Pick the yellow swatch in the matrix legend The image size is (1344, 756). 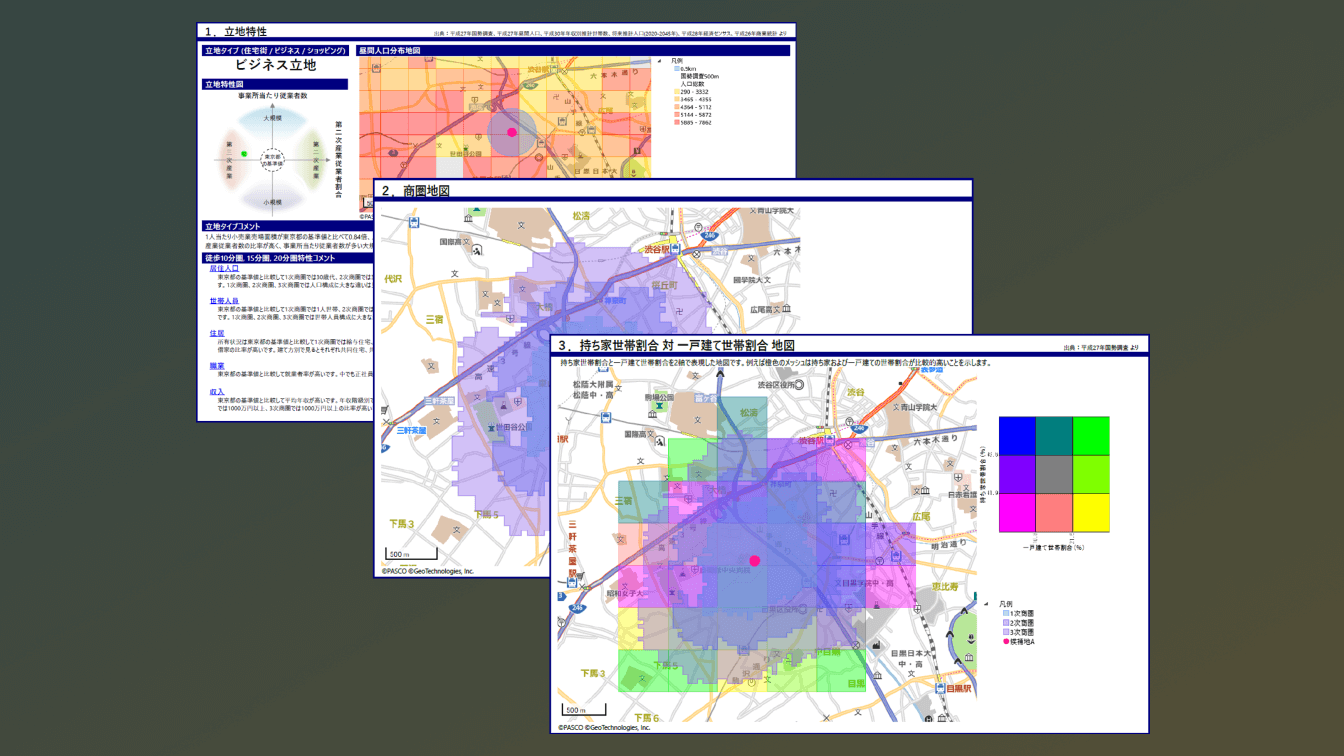pyautogui.click(x=1091, y=512)
